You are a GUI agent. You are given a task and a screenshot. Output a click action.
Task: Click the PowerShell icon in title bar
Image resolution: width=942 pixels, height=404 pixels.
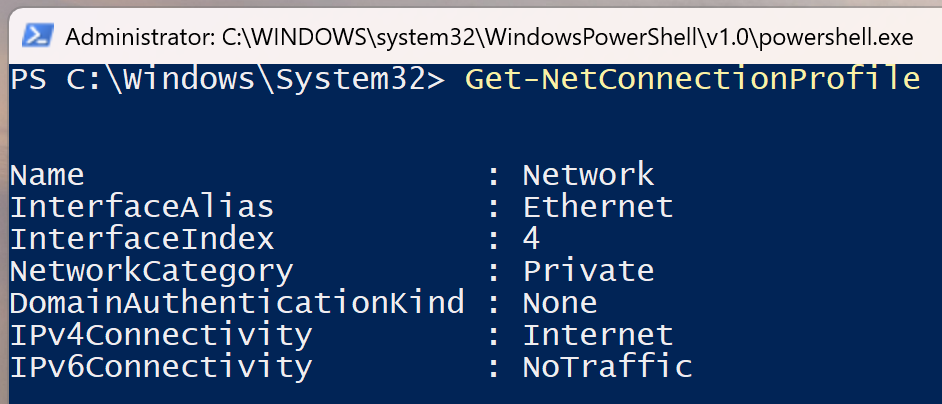click(x=38, y=37)
